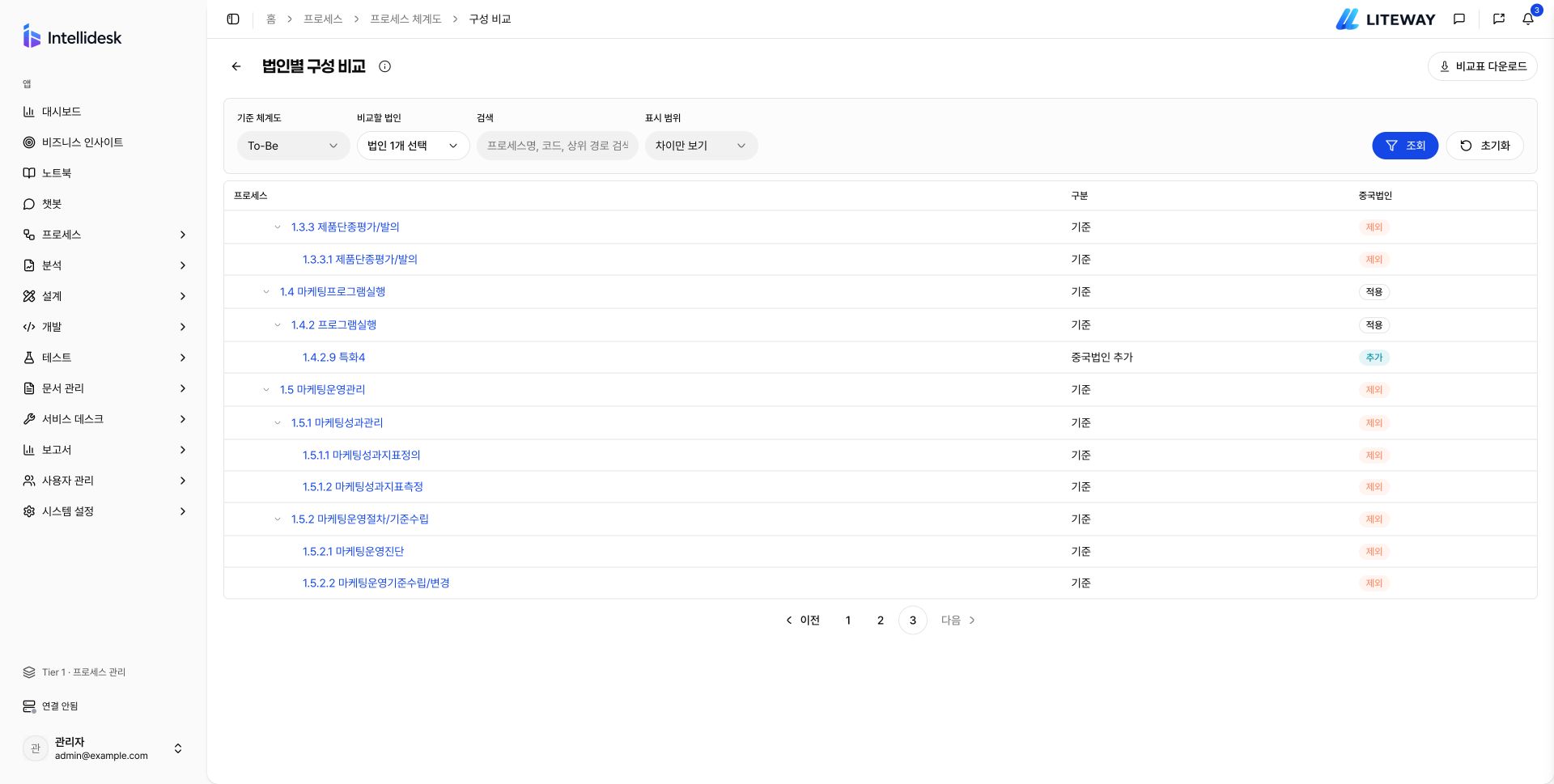Click the 연결 안됨 status icon
1554x784 pixels.
tap(29, 706)
